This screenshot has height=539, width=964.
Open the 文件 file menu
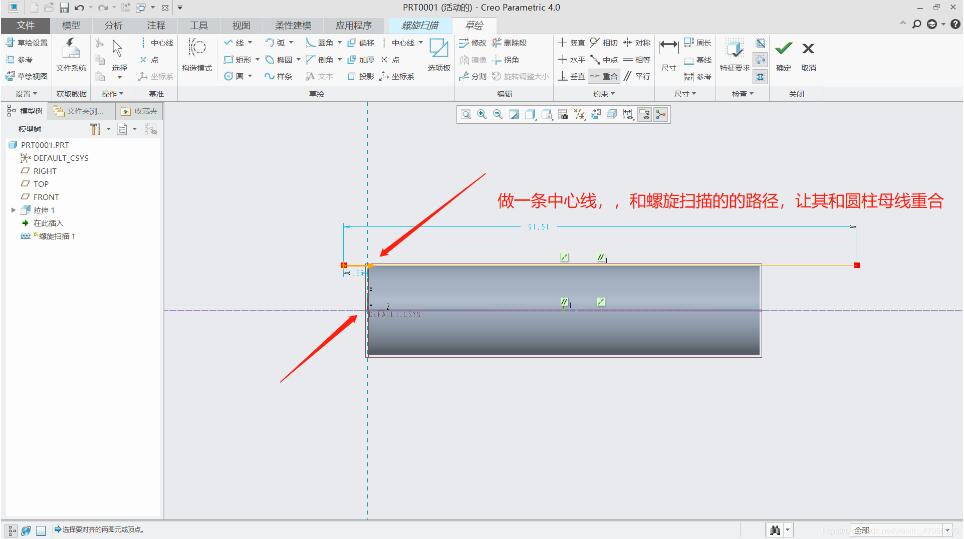[x=26, y=25]
